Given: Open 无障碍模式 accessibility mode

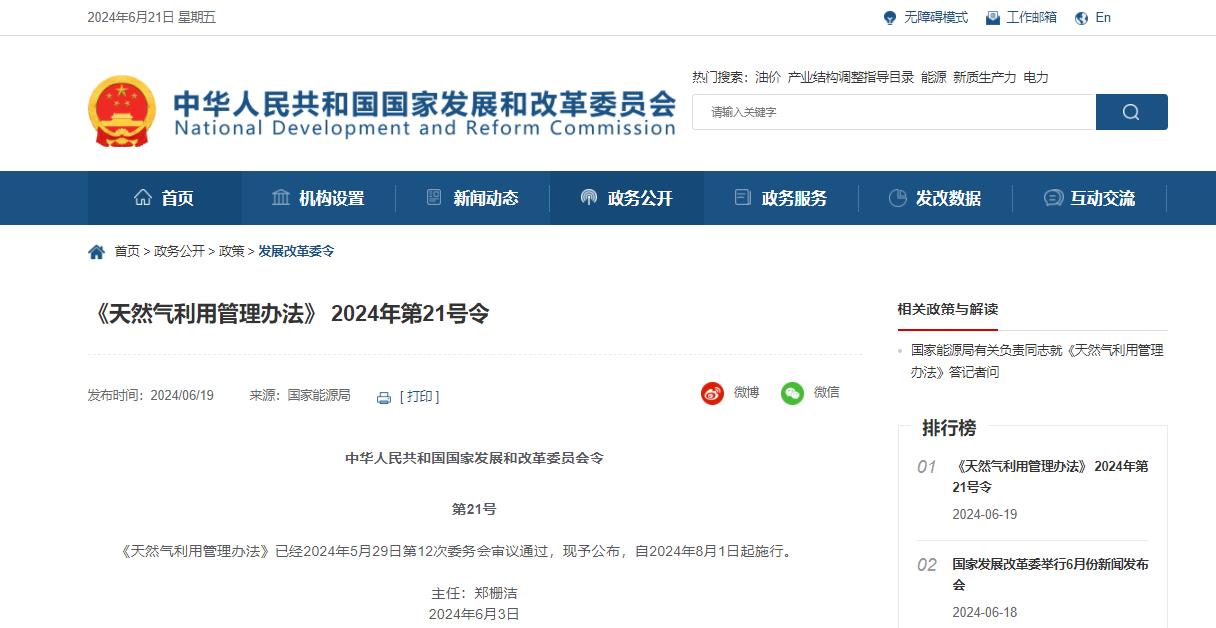Looking at the screenshot, I should pos(925,17).
